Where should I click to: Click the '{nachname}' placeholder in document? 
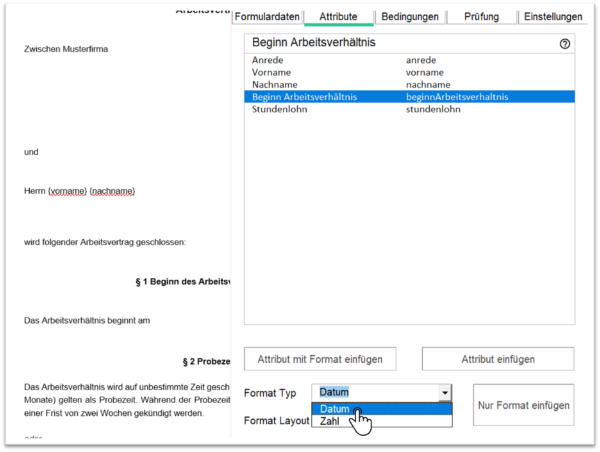112,191
